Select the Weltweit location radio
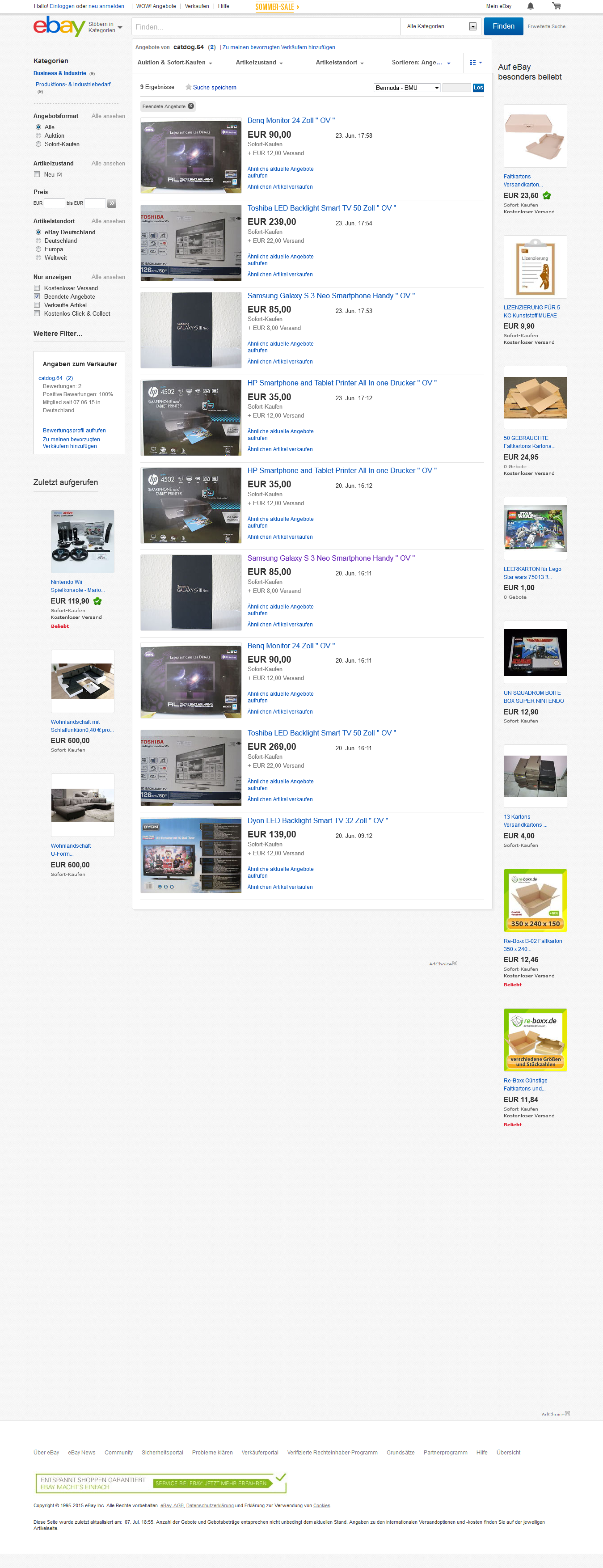Viewport: 603px width, 1568px height. point(38,258)
